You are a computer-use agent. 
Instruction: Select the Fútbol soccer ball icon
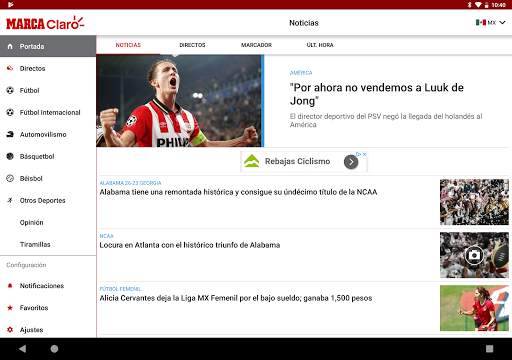pos(10,90)
